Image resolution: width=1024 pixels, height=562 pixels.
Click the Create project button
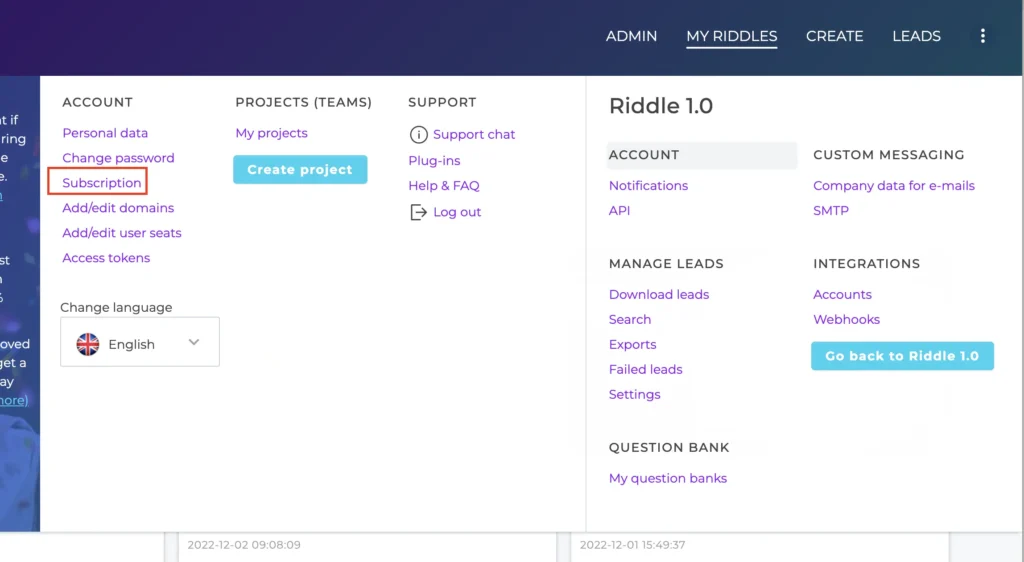click(300, 170)
